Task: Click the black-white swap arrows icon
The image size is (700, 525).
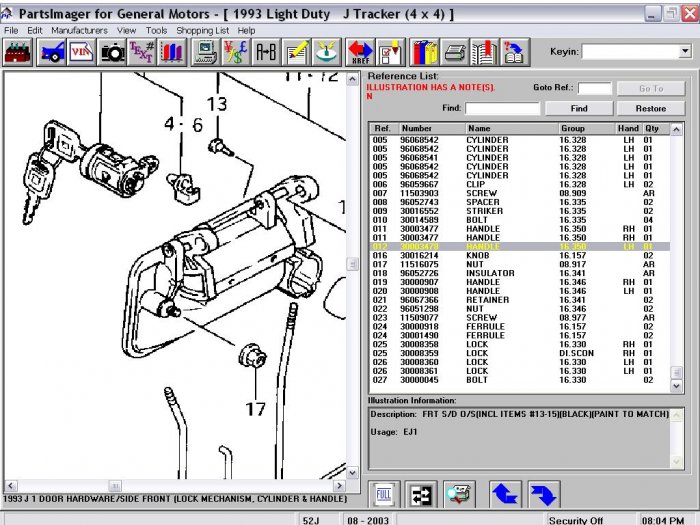Action: 421,495
